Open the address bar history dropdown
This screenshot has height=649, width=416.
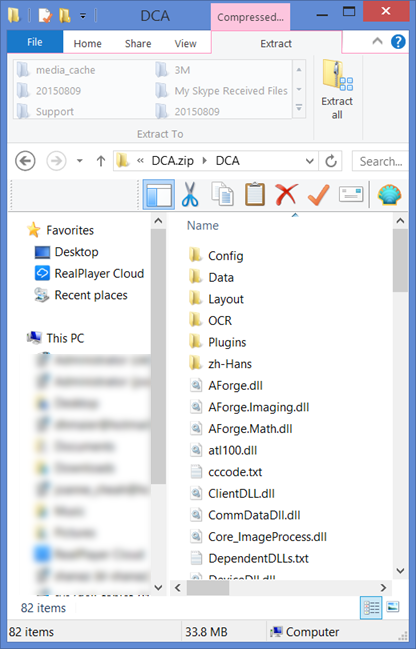(309, 161)
